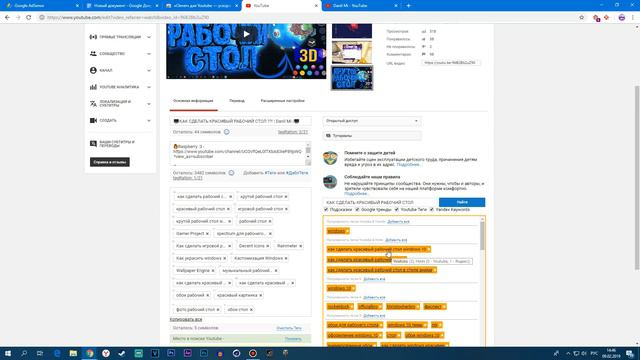Expand the Канал sidebar section

coord(149,71)
